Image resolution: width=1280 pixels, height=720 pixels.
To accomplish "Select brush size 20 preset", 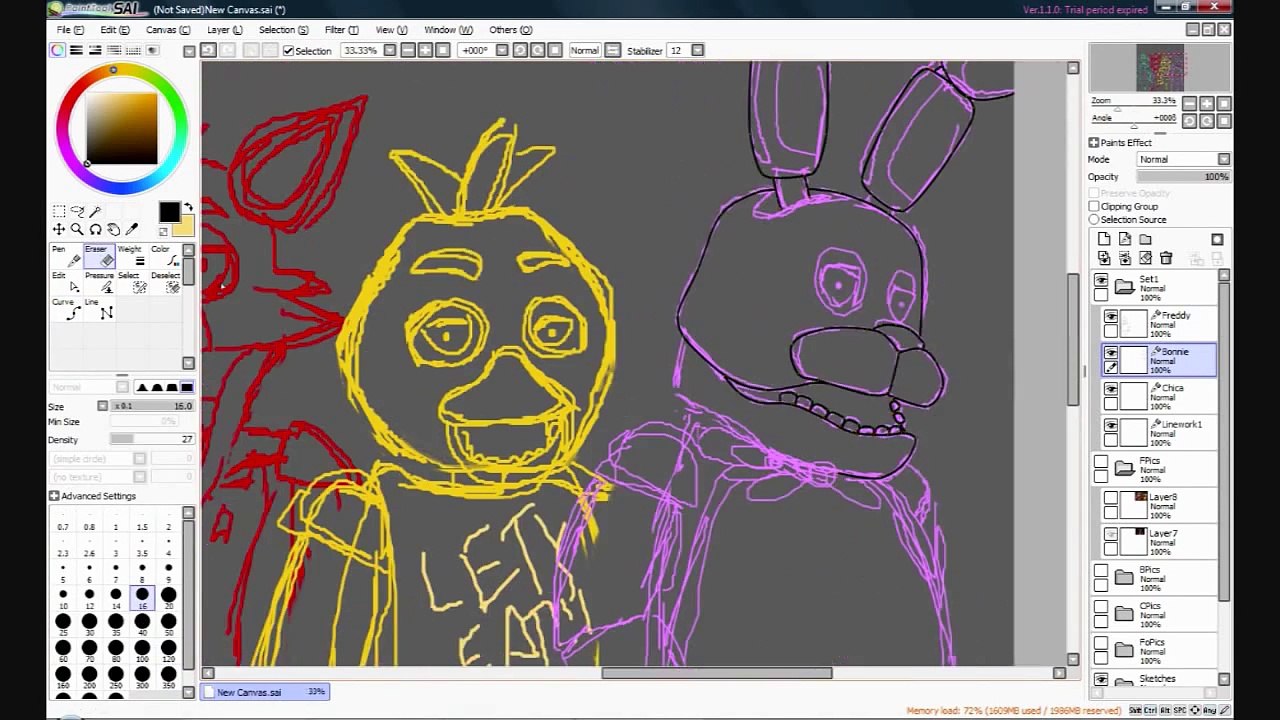I will [x=168, y=597].
